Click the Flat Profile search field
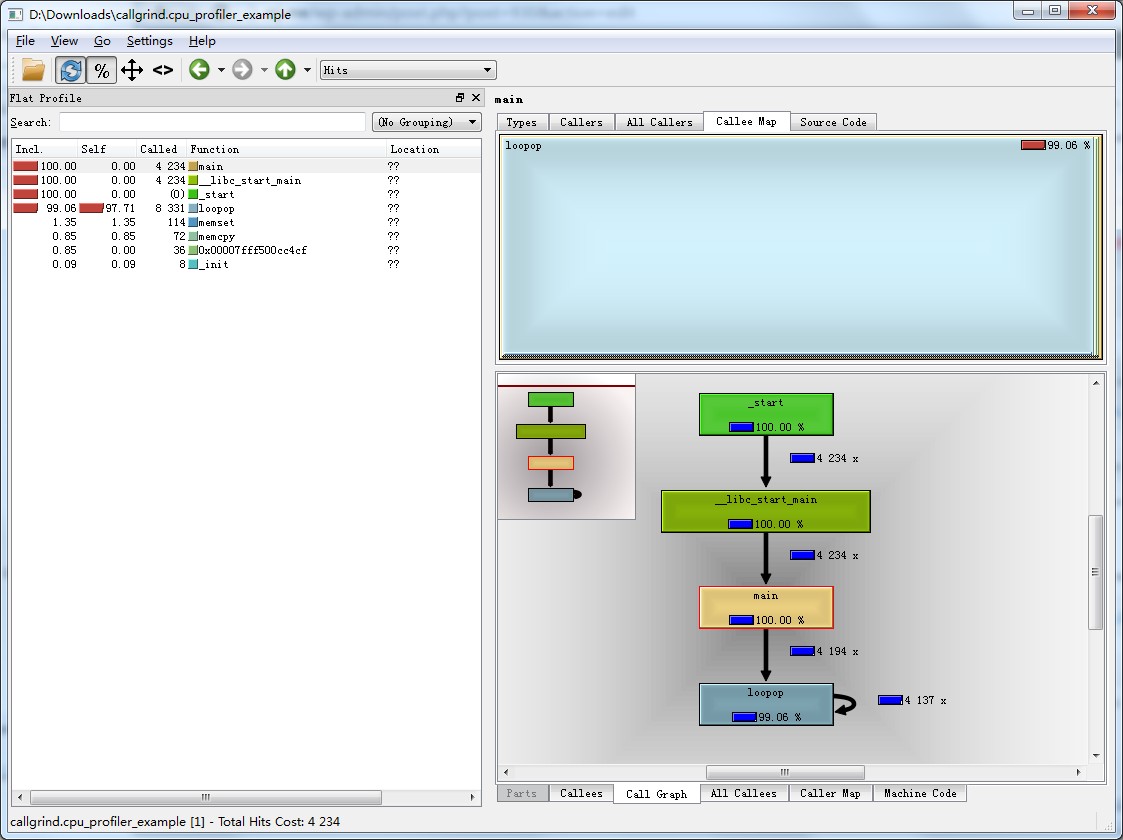This screenshot has width=1123, height=840. click(212, 122)
